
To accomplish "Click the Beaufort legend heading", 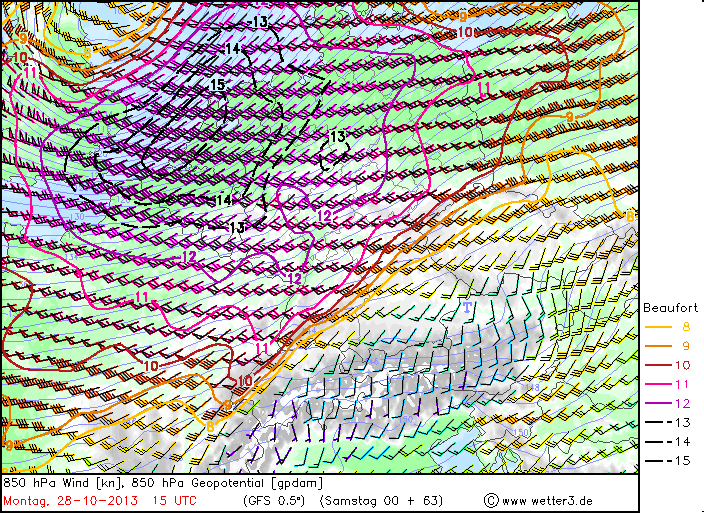I will click(670, 308).
